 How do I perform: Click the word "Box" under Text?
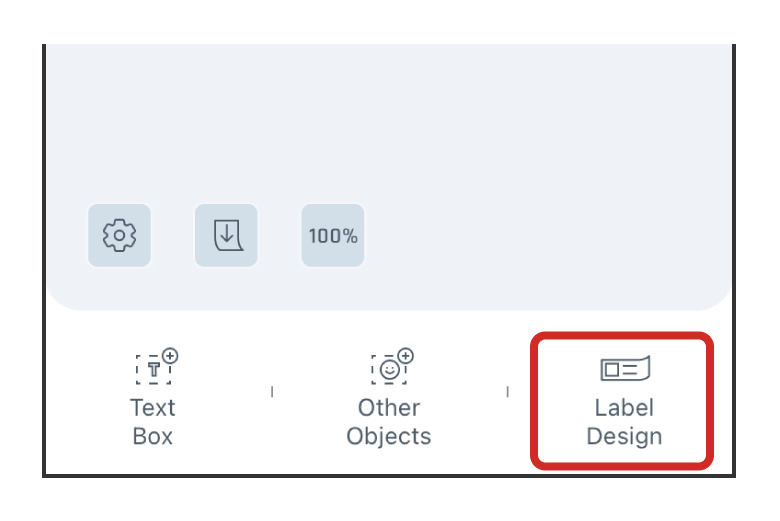click(152, 437)
